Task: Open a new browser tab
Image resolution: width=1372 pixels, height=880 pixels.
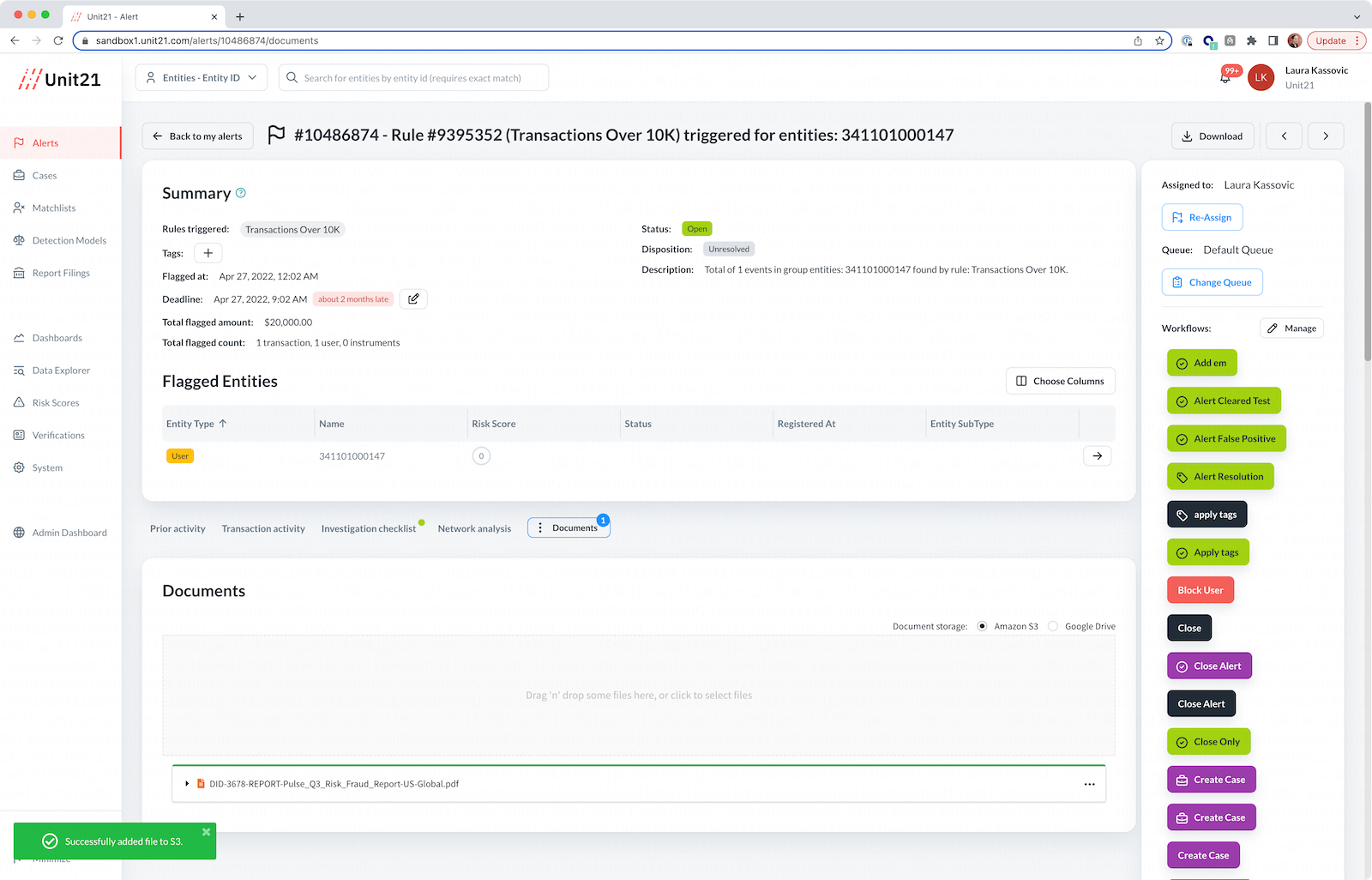Action: 240,16
